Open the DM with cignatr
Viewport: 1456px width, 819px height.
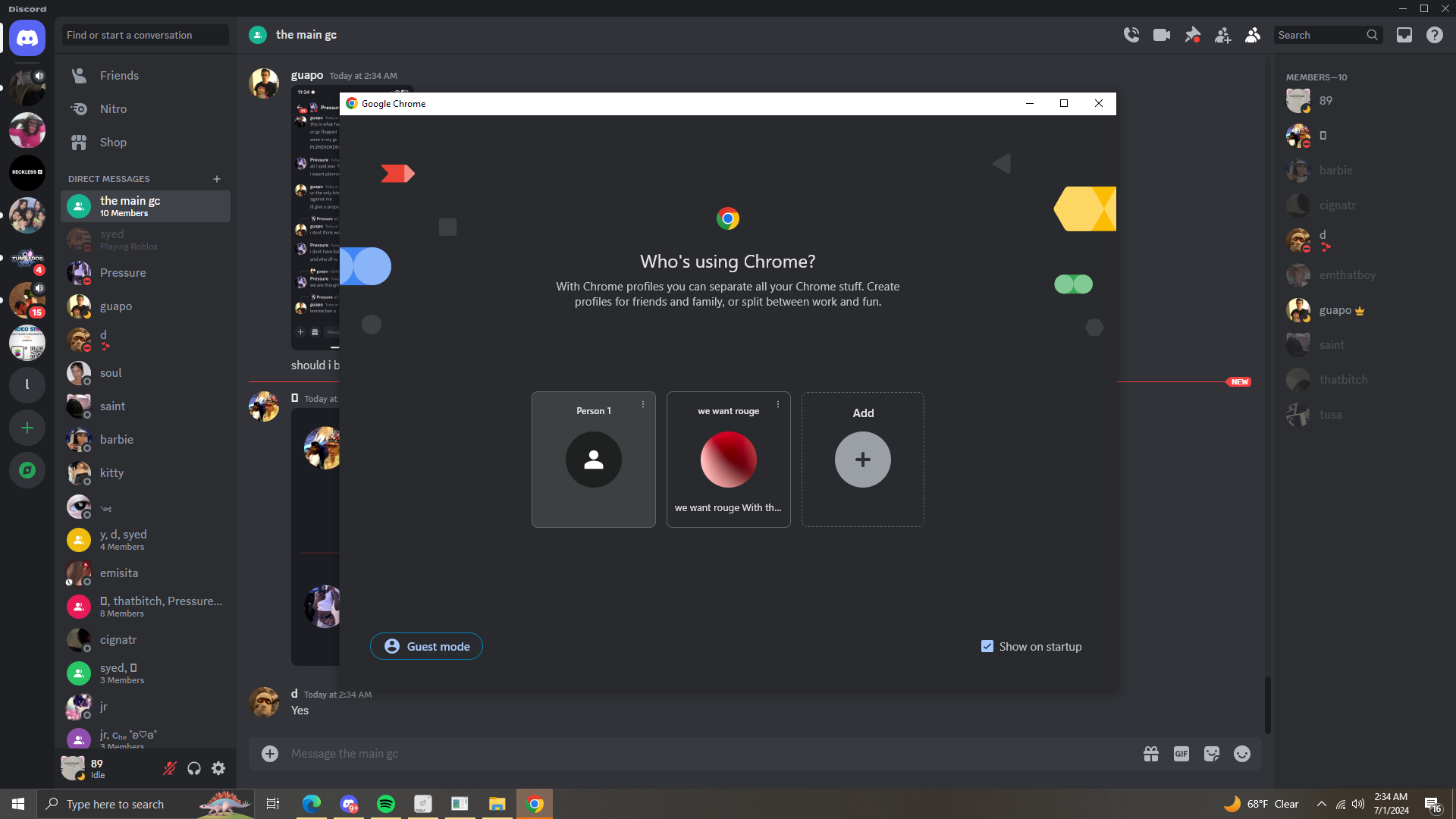click(146, 640)
